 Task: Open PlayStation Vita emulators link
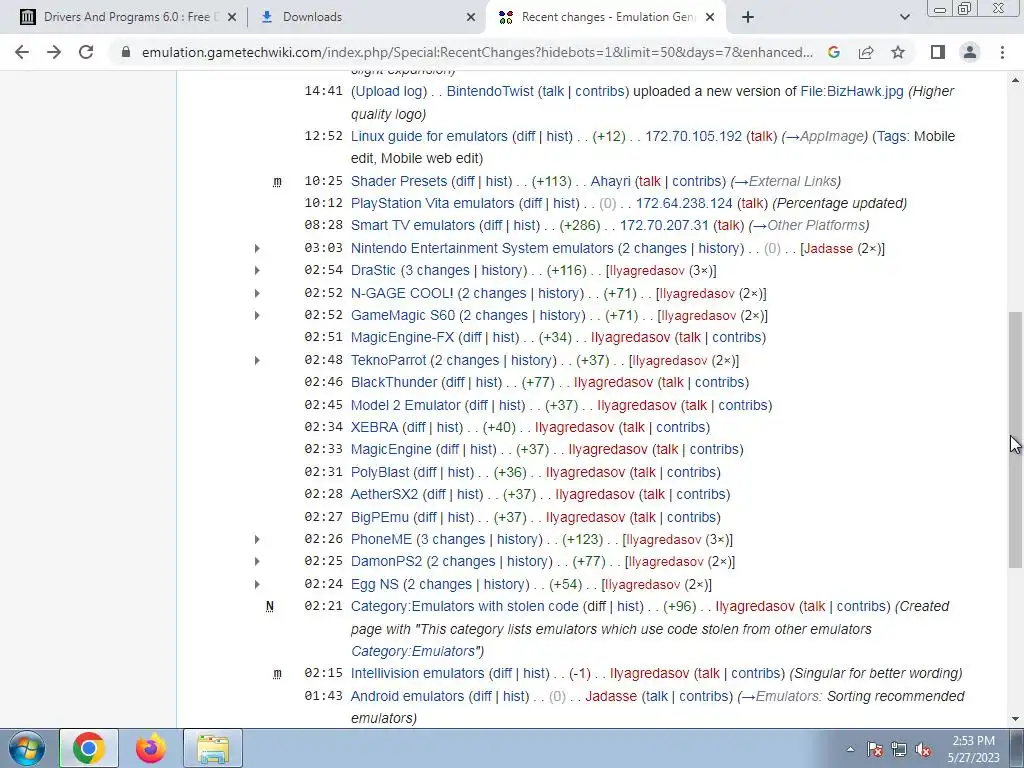click(x=432, y=203)
